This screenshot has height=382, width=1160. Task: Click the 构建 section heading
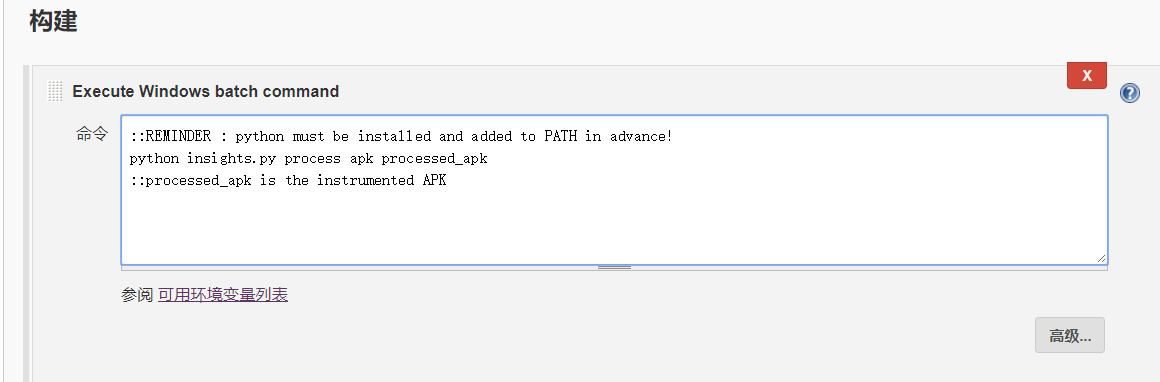point(53,21)
